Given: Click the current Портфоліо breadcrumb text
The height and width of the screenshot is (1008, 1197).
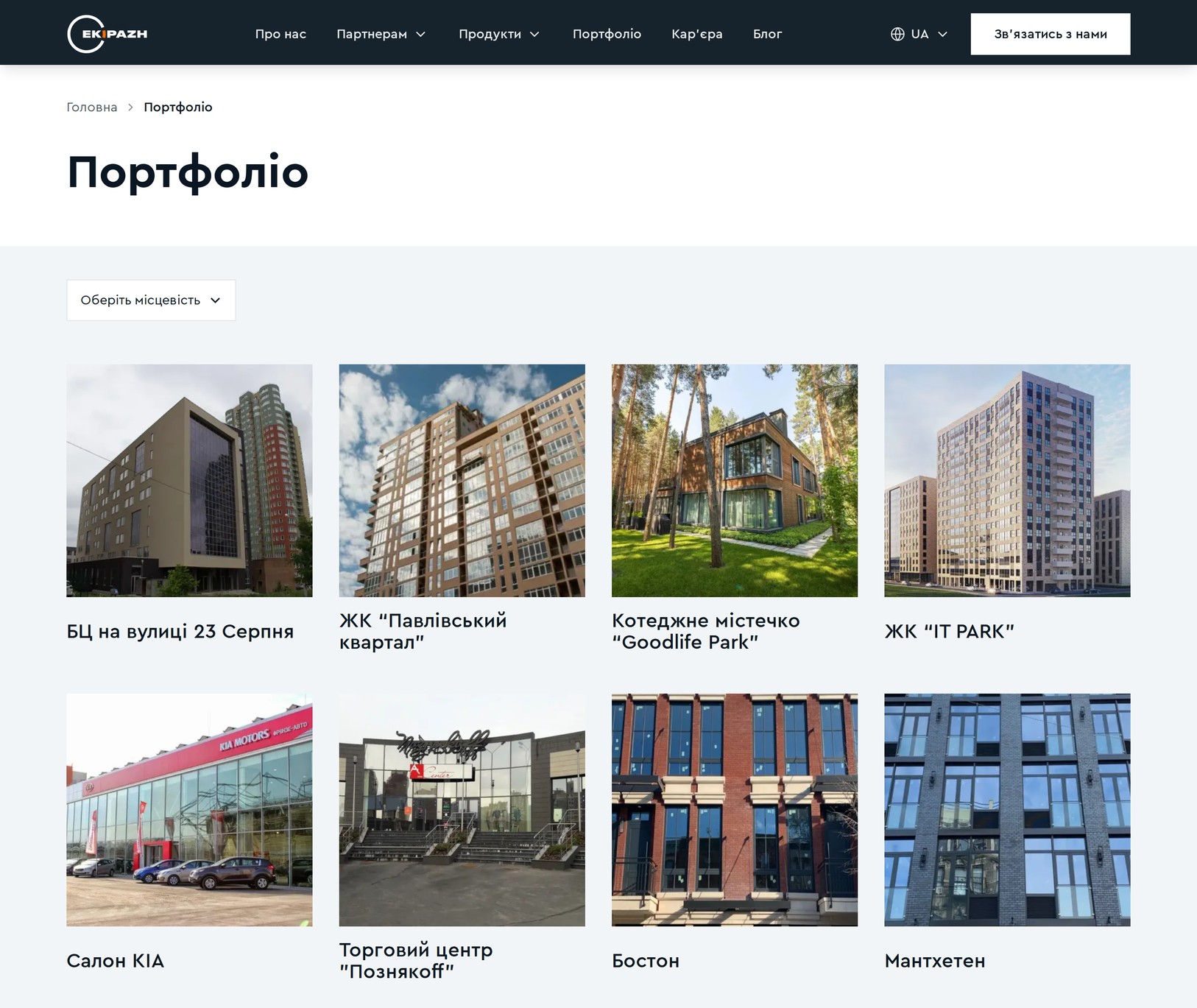Looking at the screenshot, I should 178,107.
